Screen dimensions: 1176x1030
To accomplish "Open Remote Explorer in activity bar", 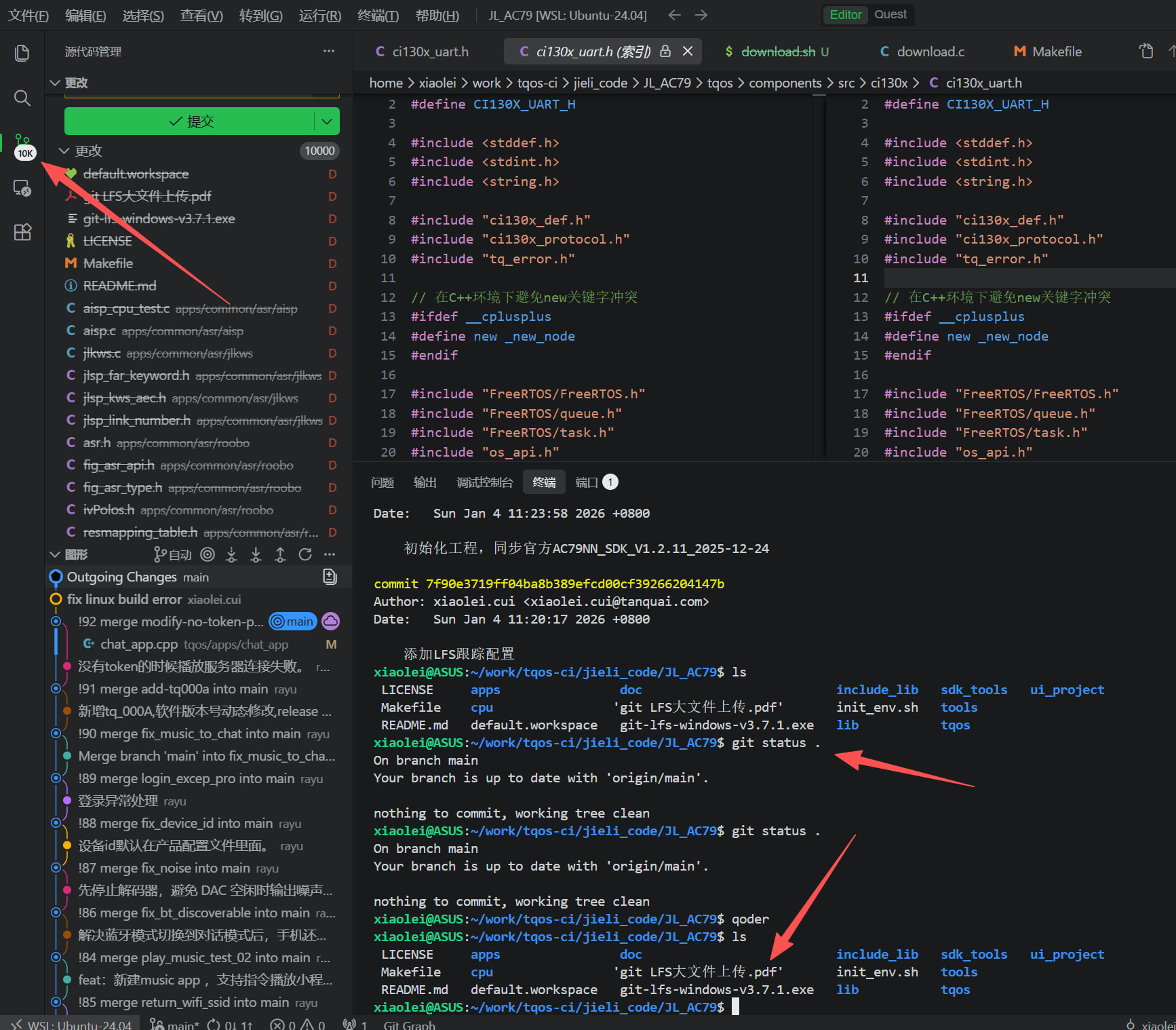I will click(x=22, y=188).
